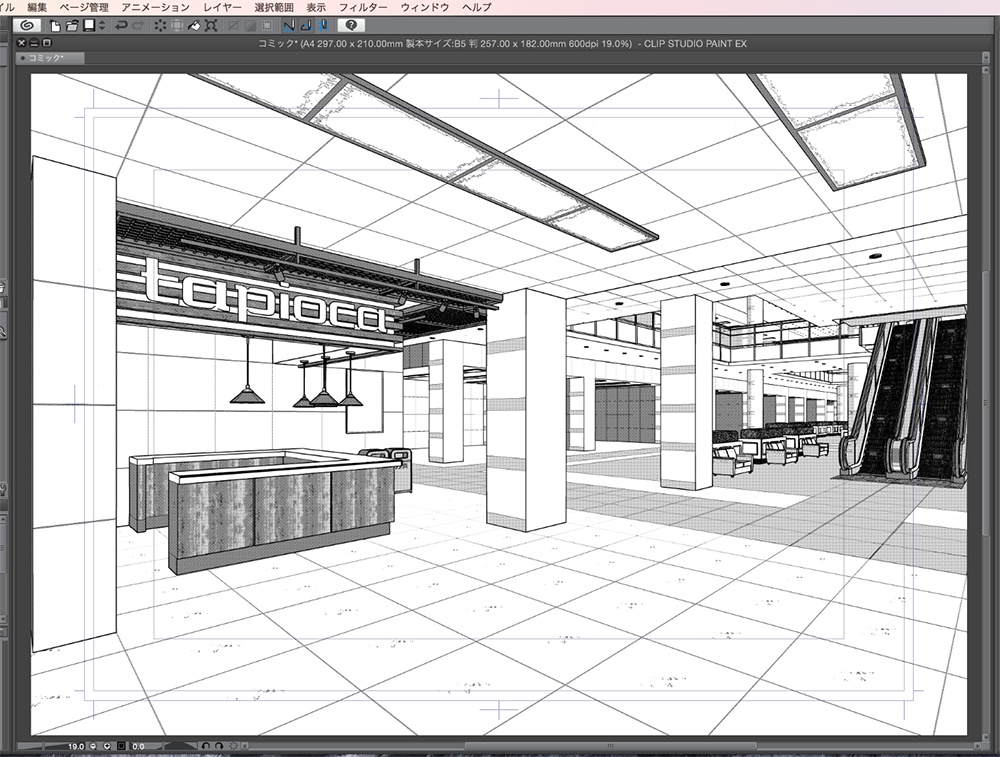
Task: Open the 選択範囲 menu
Action: [x=274, y=8]
